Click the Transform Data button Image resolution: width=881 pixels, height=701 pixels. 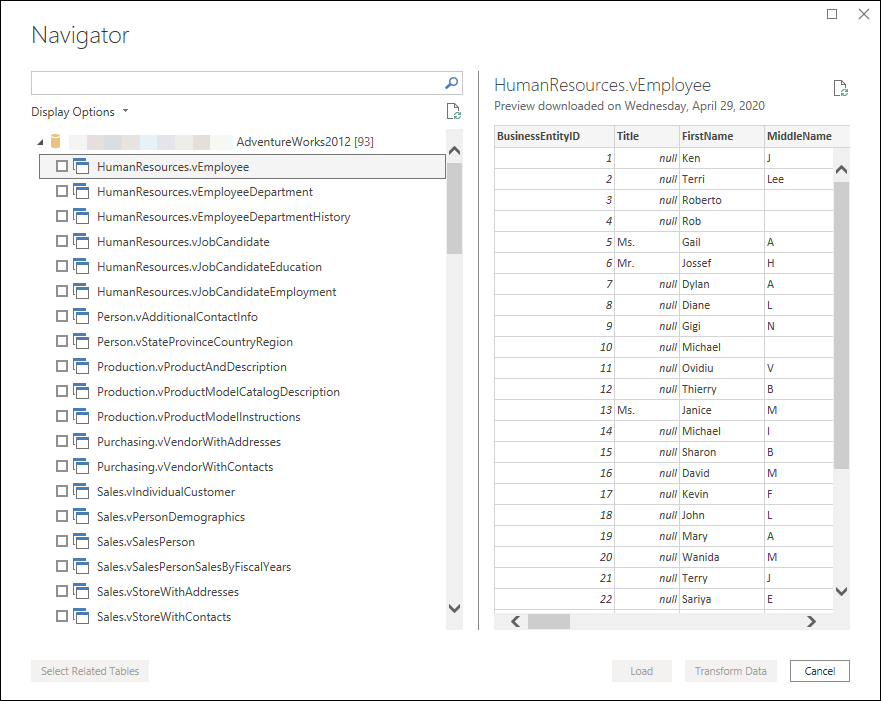pos(730,671)
